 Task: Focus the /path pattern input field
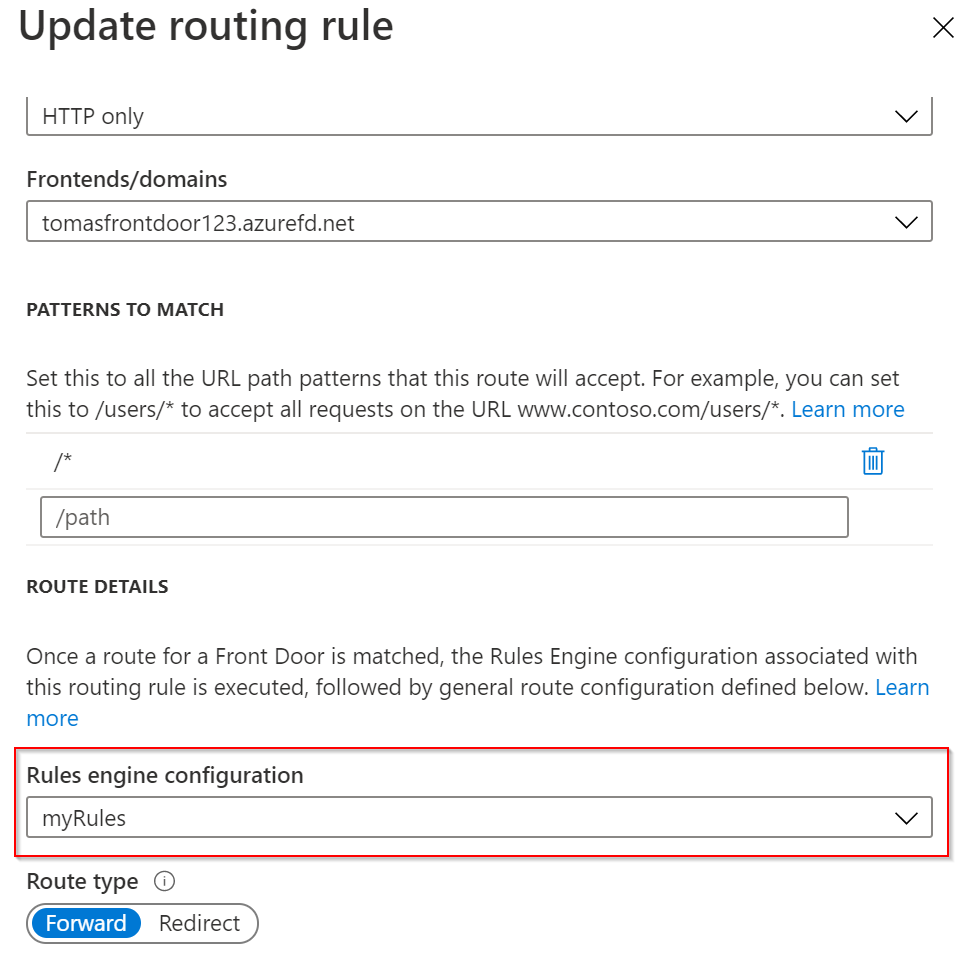pyautogui.click(x=444, y=518)
